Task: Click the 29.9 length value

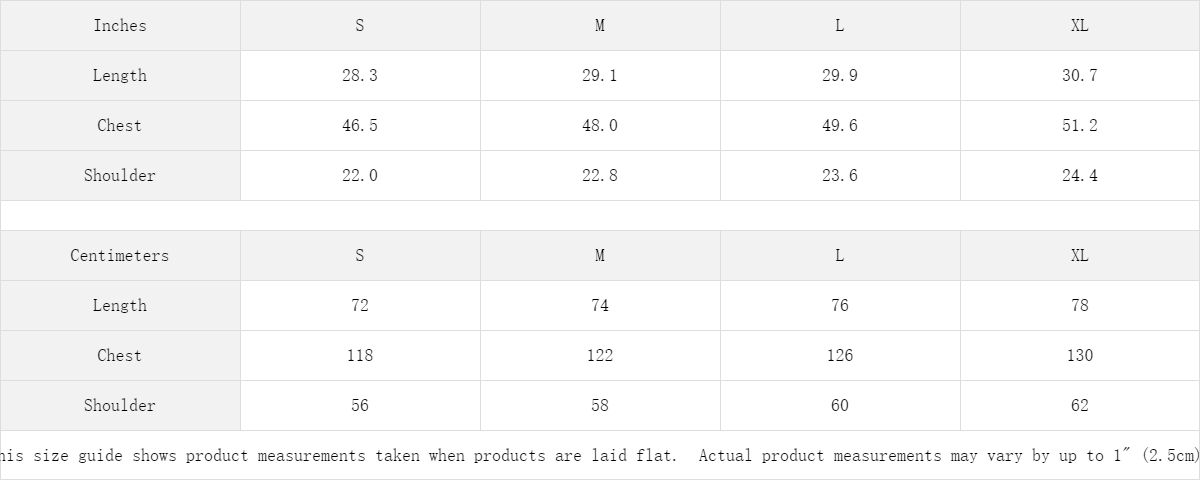Action: click(839, 76)
